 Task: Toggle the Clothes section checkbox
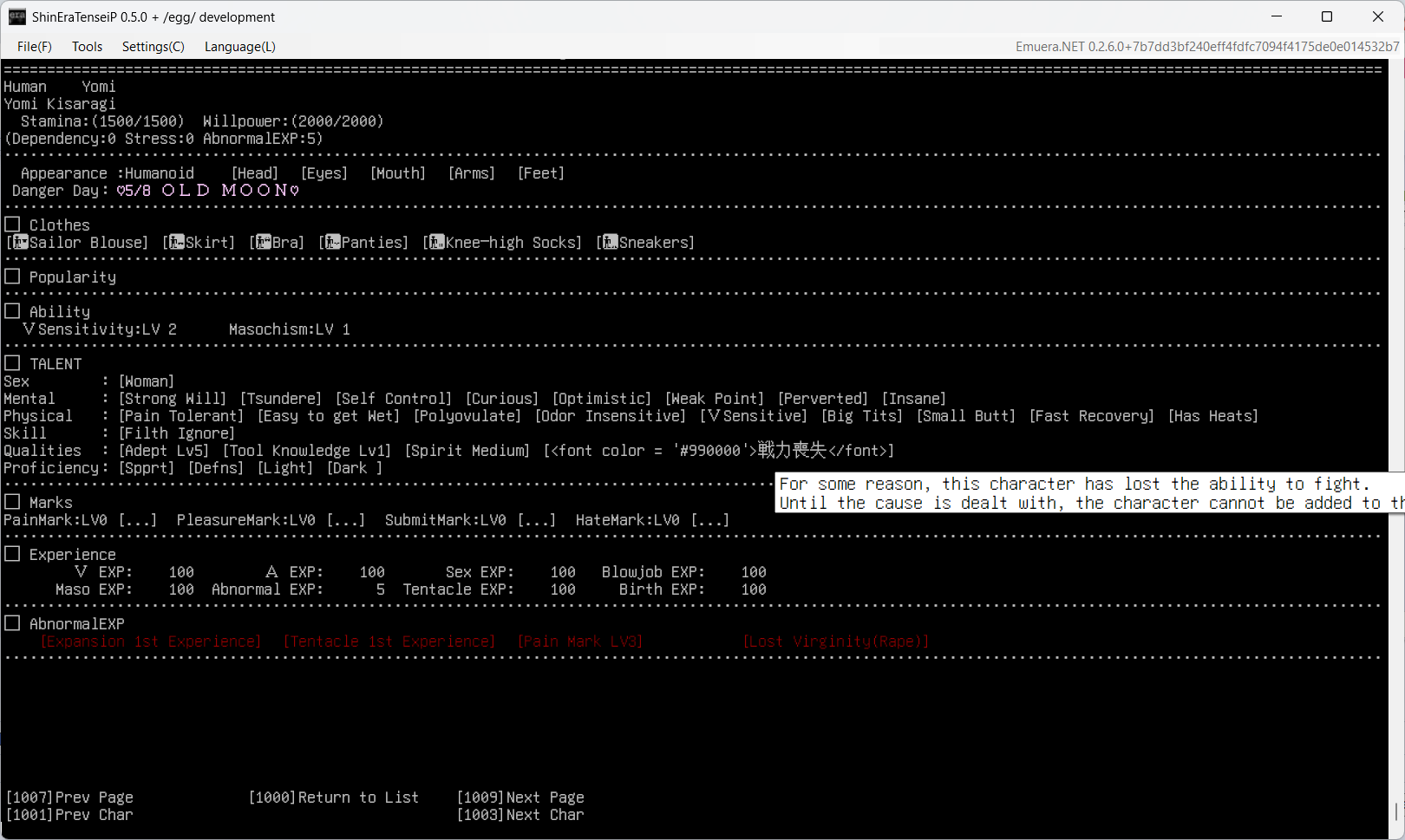coord(12,225)
